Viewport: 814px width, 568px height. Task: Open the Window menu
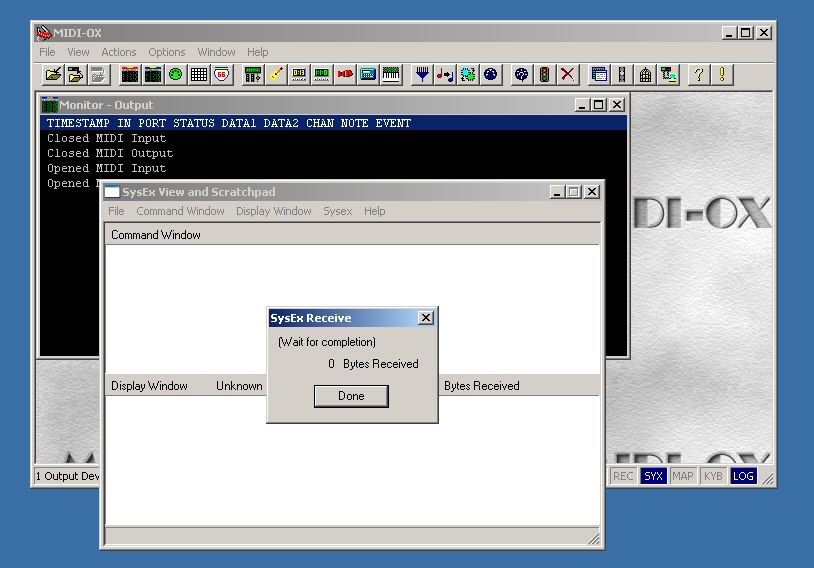coord(216,52)
